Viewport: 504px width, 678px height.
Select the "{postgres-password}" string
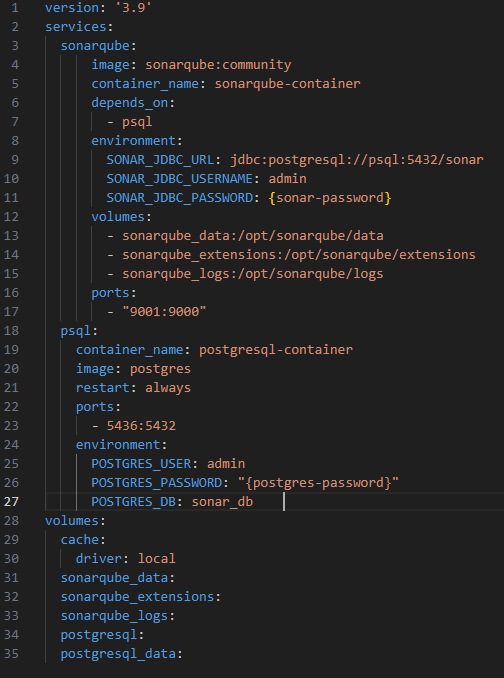click(318, 483)
